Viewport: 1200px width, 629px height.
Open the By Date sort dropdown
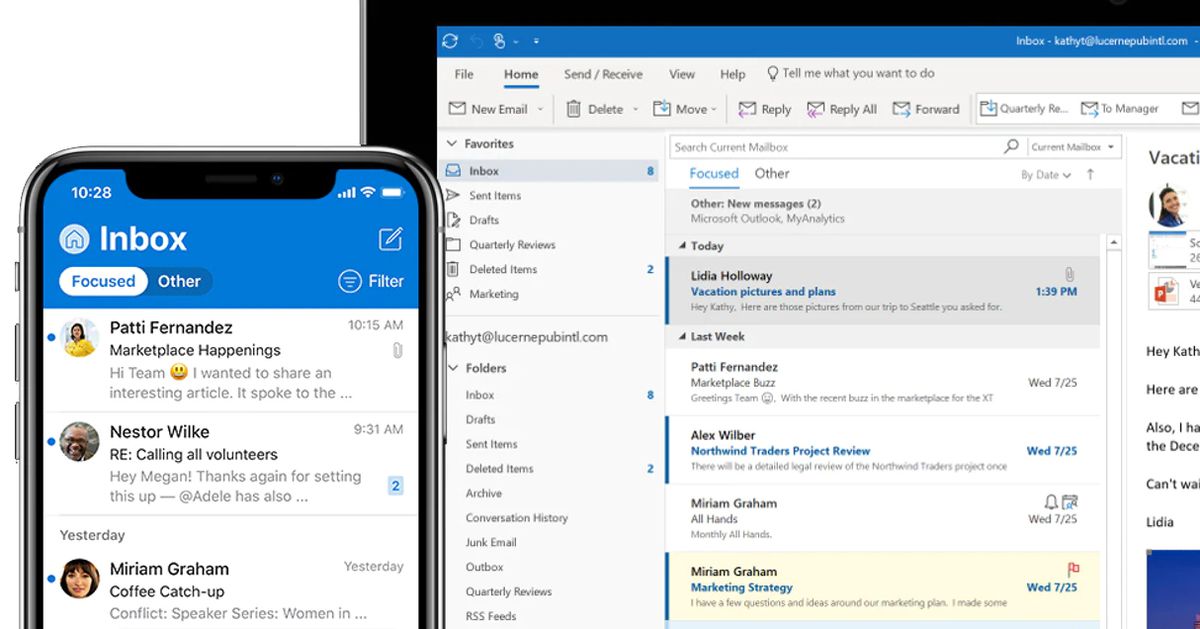[1044, 174]
